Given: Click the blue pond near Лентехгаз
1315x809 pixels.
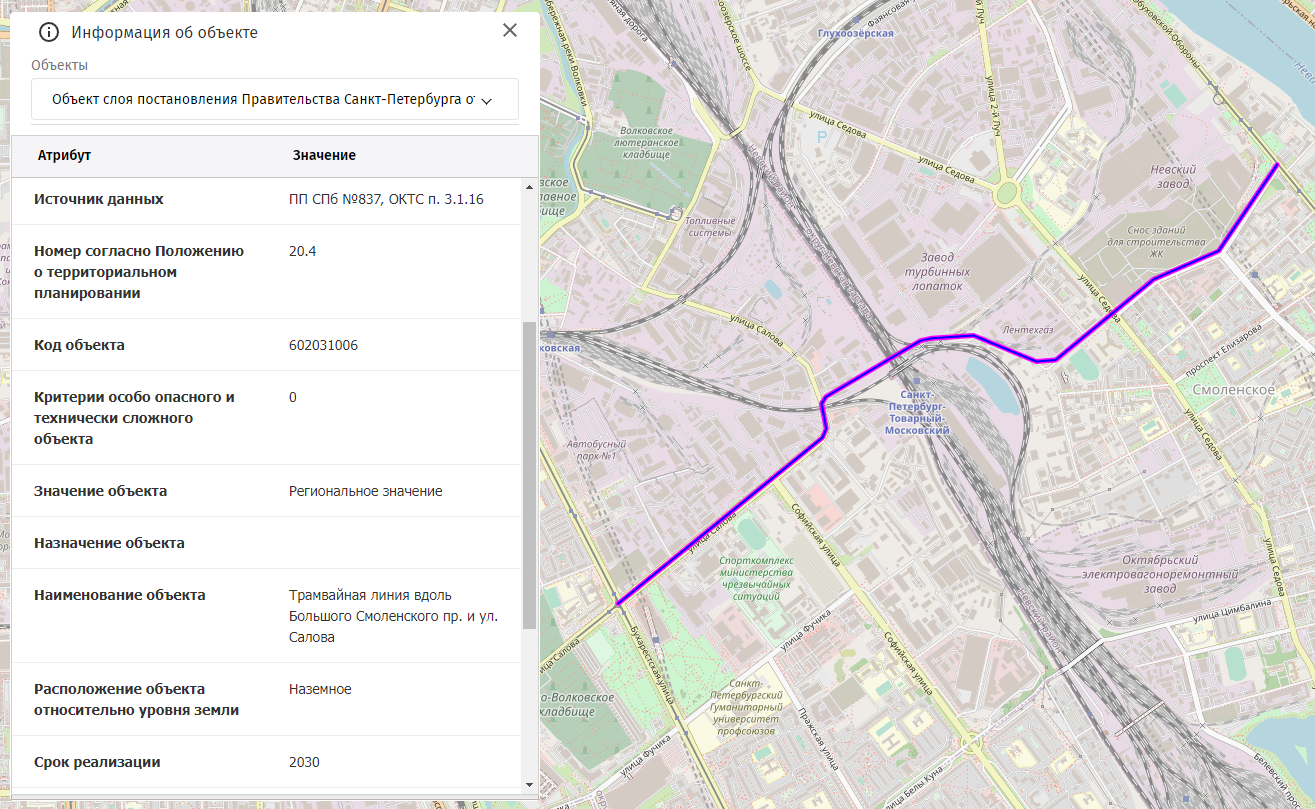Looking at the screenshot, I should click(x=993, y=387).
